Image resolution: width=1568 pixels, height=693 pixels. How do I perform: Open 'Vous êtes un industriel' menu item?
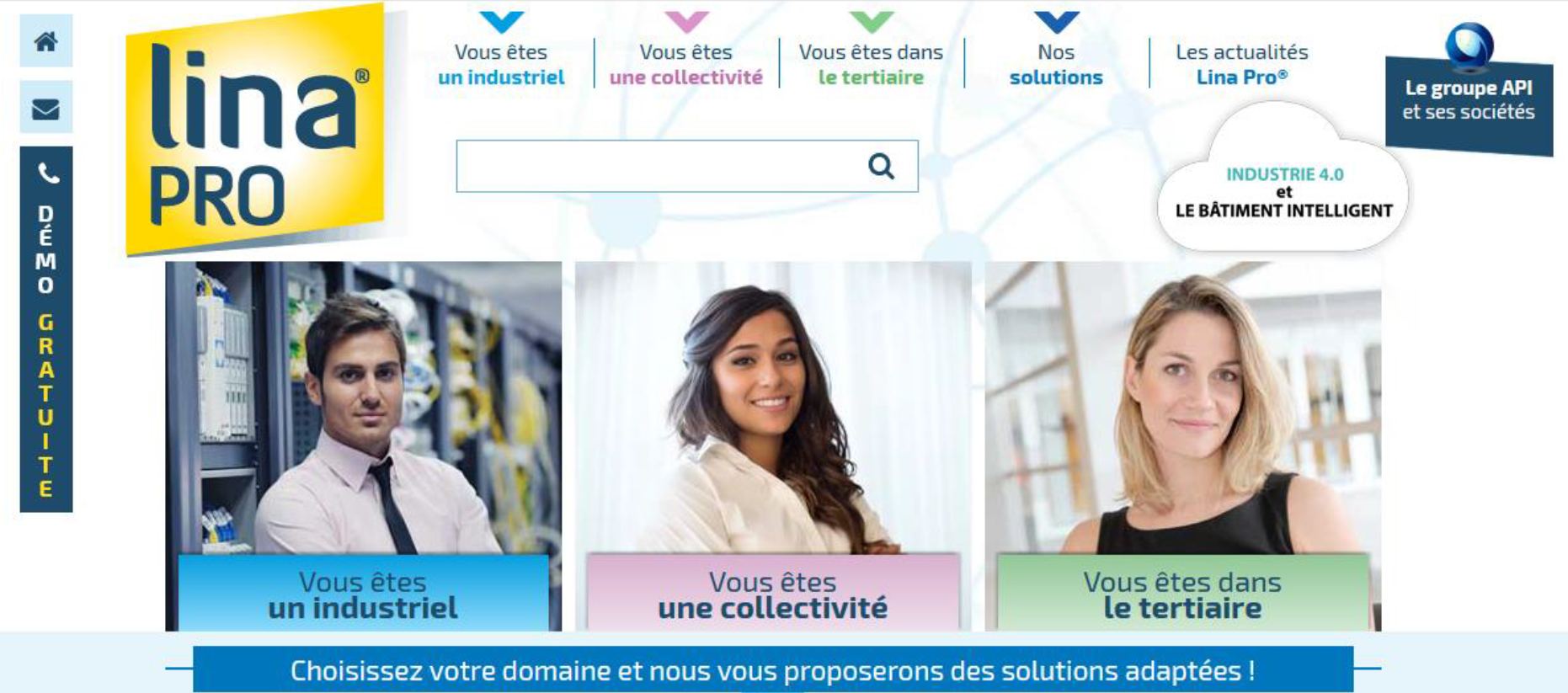pyautogui.click(x=501, y=65)
